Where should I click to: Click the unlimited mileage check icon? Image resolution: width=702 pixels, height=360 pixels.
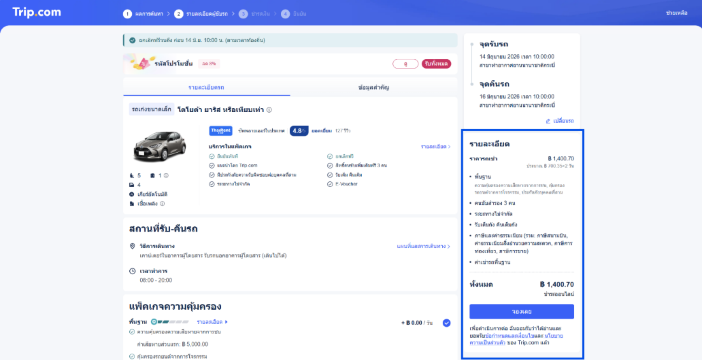click(x=212, y=184)
